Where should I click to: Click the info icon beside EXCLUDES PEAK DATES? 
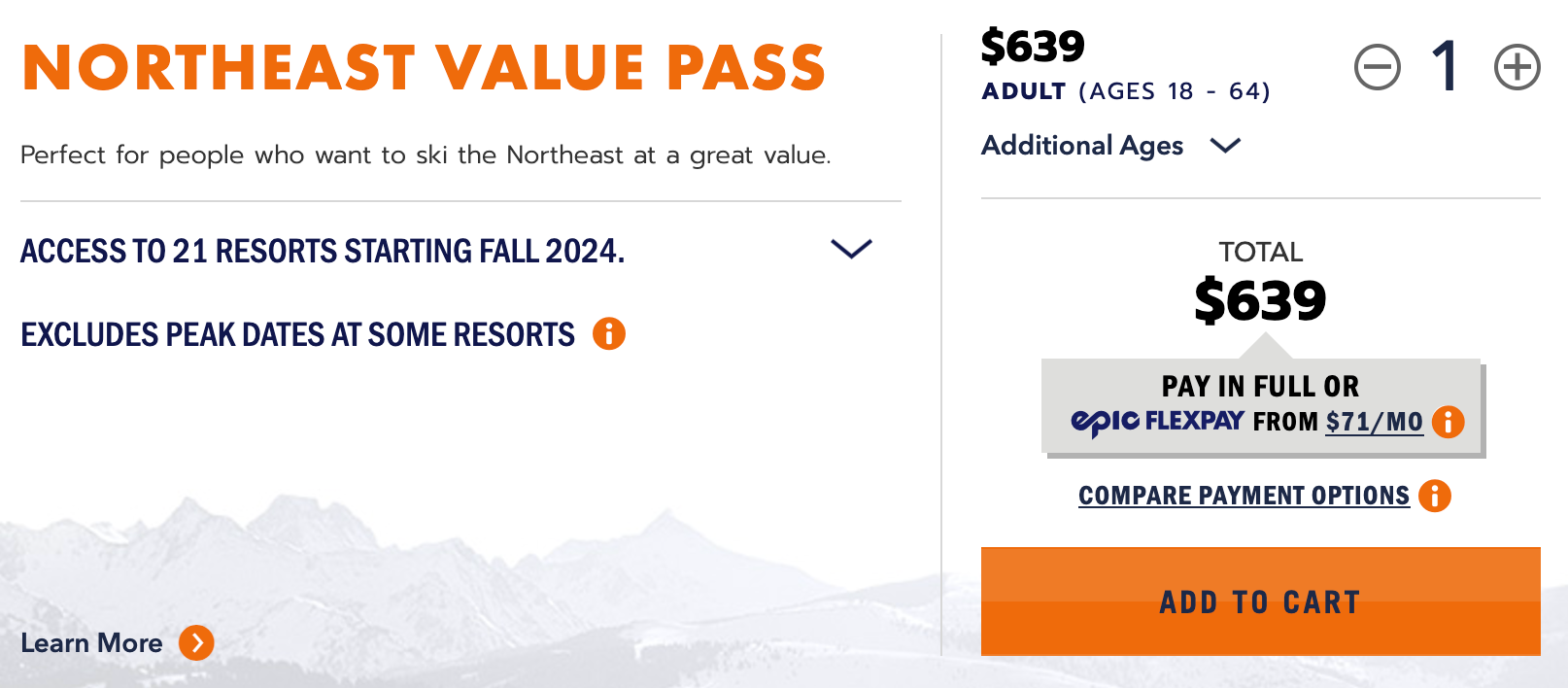click(610, 334)
